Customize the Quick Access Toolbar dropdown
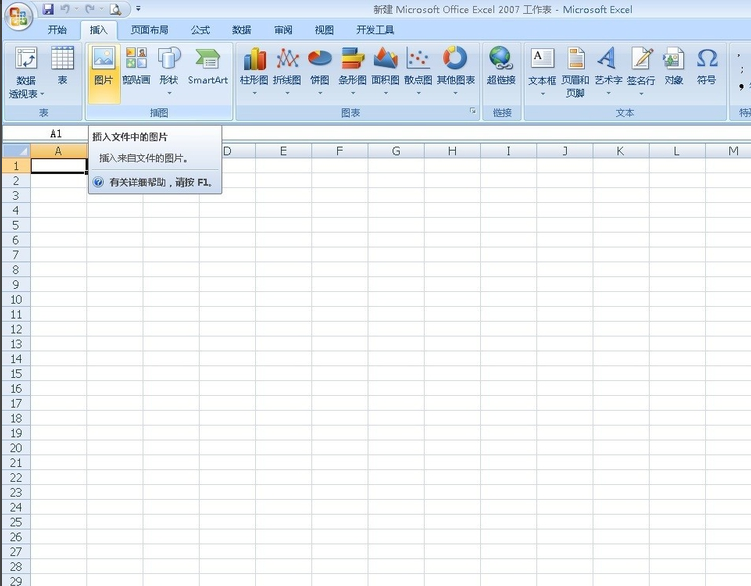Screen dimensions: 751x586 click(x=138, y=9)
